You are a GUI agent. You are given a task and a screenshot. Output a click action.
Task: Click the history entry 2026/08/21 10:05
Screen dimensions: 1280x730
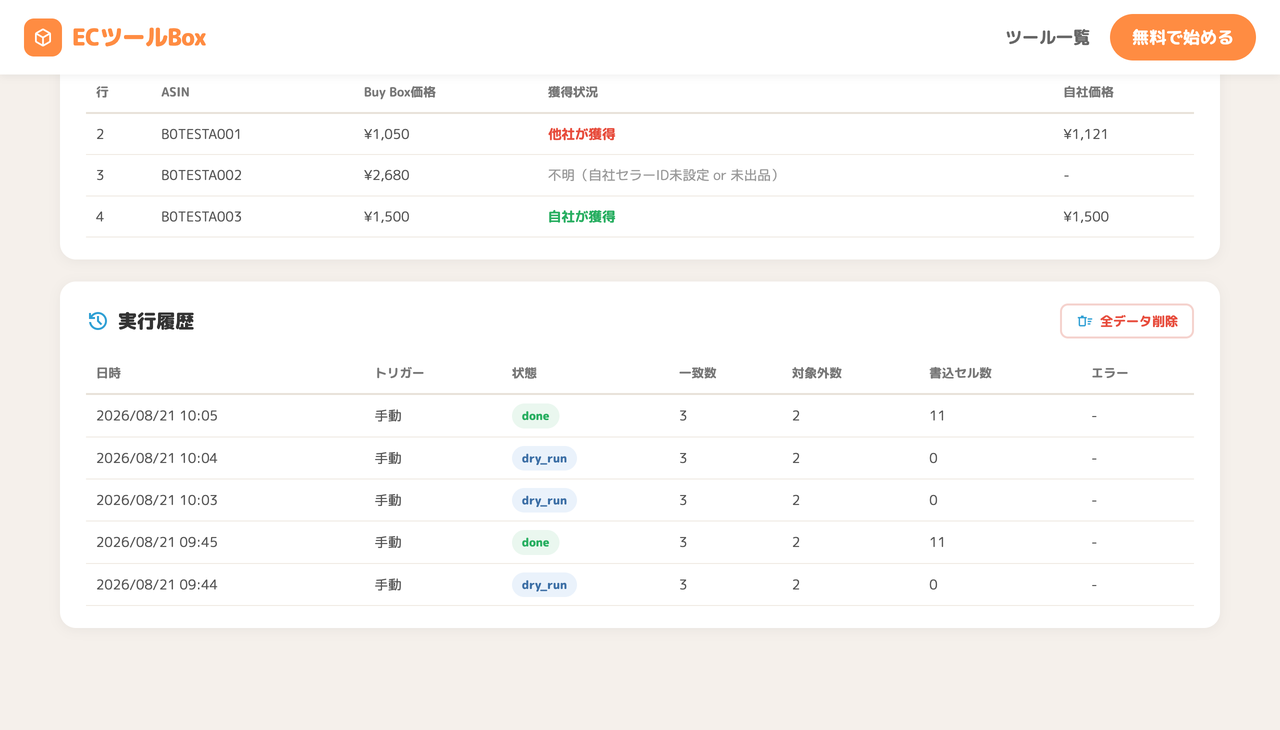pos(157,416)
